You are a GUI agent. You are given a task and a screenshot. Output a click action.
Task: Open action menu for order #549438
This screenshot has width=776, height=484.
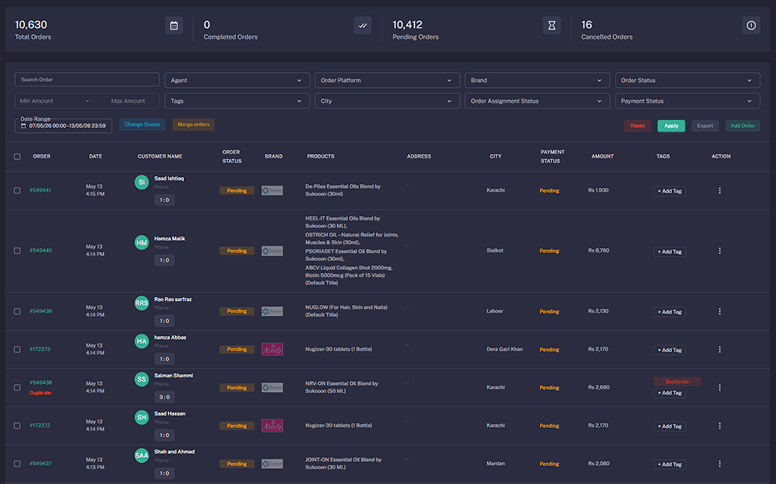[x=720, y=387]
